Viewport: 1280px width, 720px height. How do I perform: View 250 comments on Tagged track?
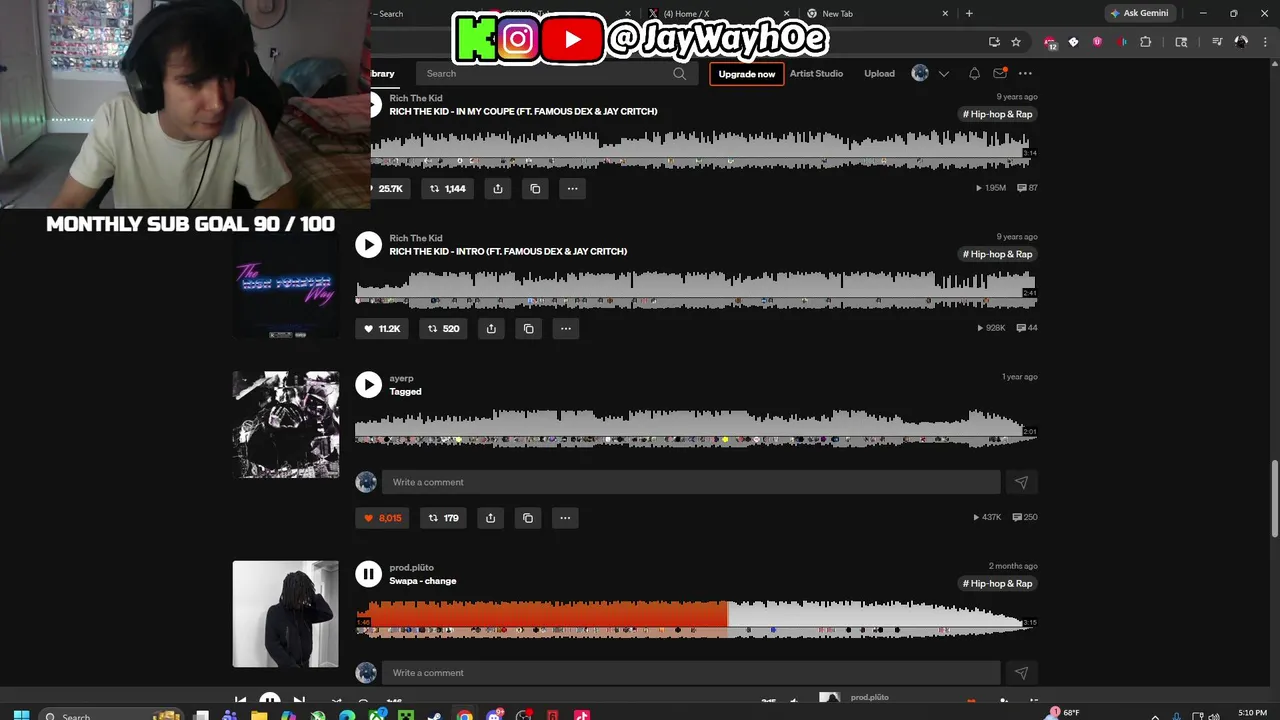(x=1025, y=518)
